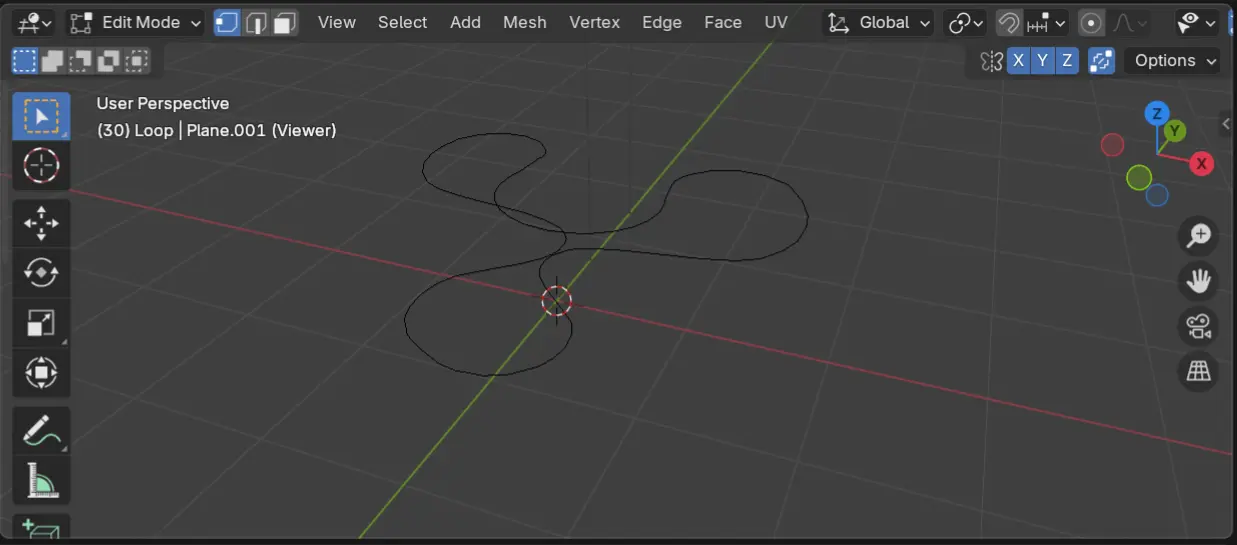This screenshot has width=1237, height=545.
Task: Open Global transform orientation dropdown
Action: [878, 23]
